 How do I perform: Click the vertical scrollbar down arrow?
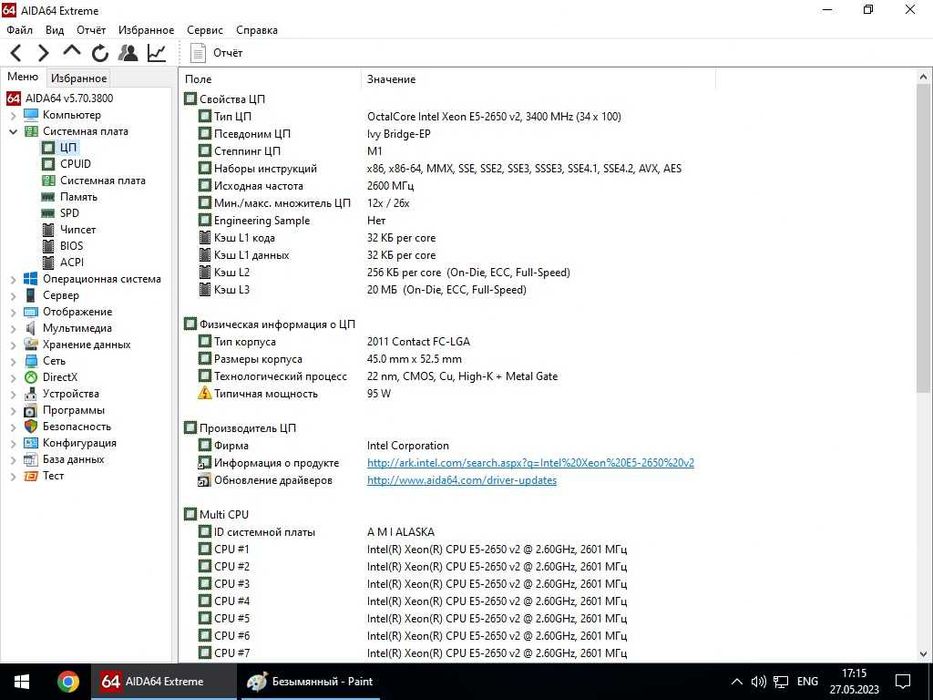click(923, 655)
